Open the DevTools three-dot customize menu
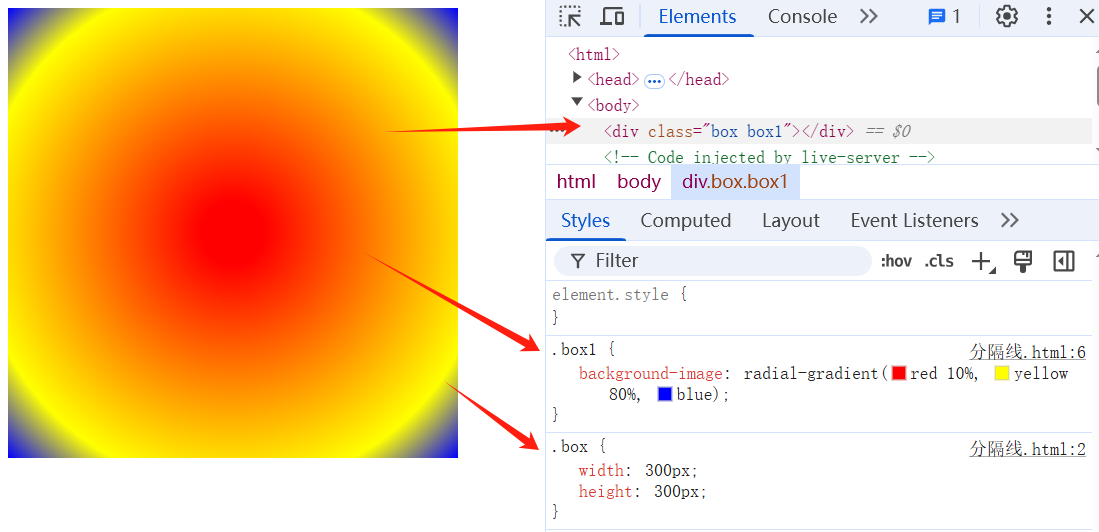Viewport: 1099px width, 532px height. (x=1048, y=16)
